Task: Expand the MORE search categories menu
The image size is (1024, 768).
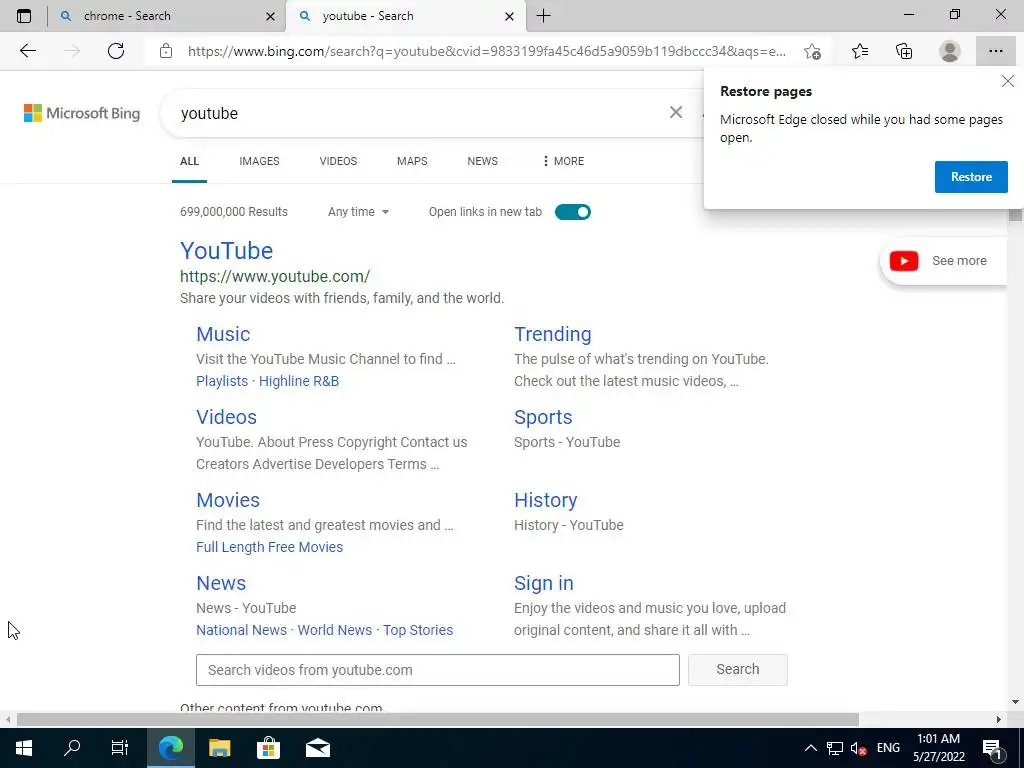Action: [563, 161]
